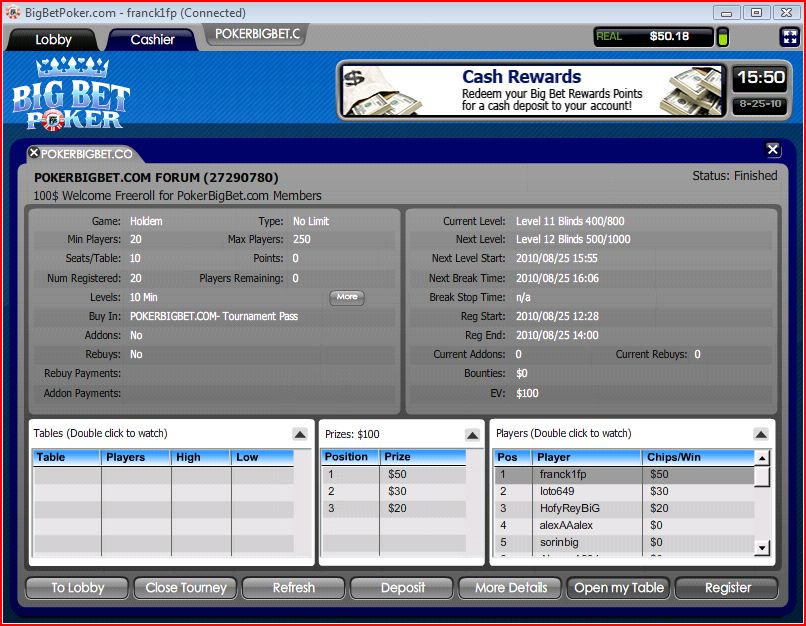806x626 pixels.
Task: Click the Chips/Win column header
Action: coord(698,457)
